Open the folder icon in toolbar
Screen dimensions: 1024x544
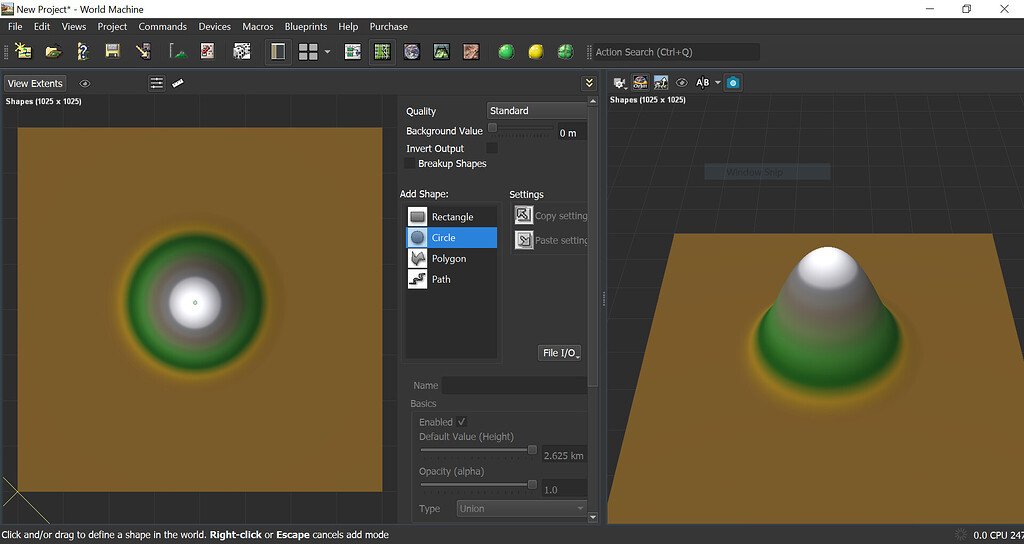click(54, 52)
